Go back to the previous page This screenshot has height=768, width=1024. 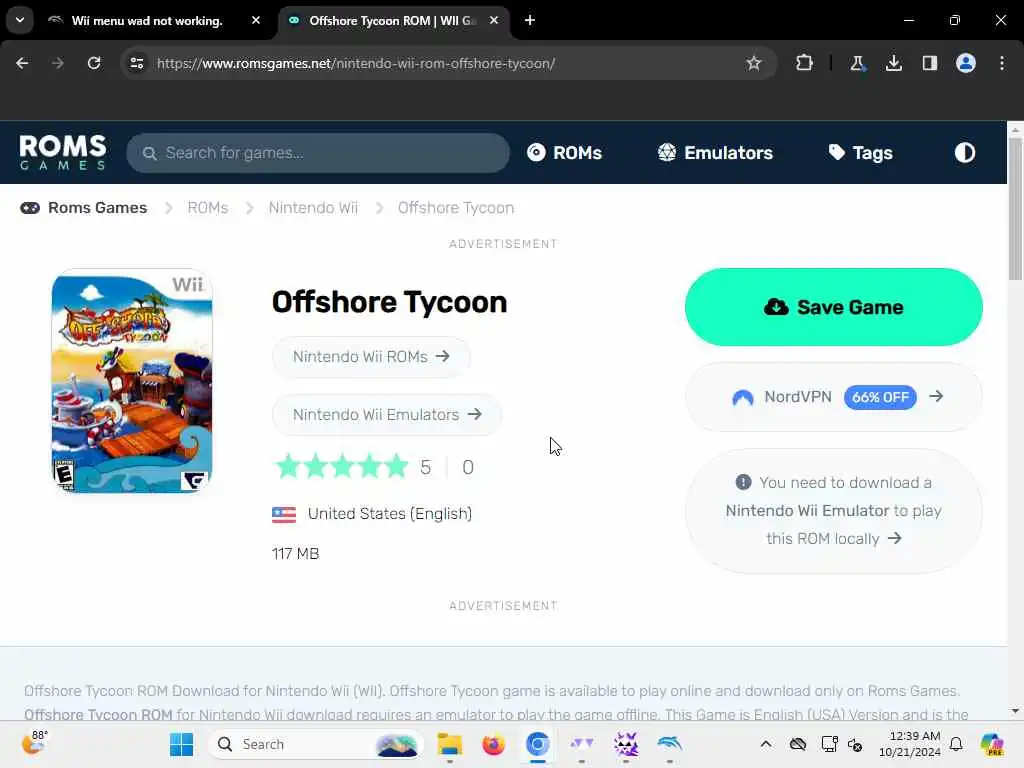[x=22, y=63]
